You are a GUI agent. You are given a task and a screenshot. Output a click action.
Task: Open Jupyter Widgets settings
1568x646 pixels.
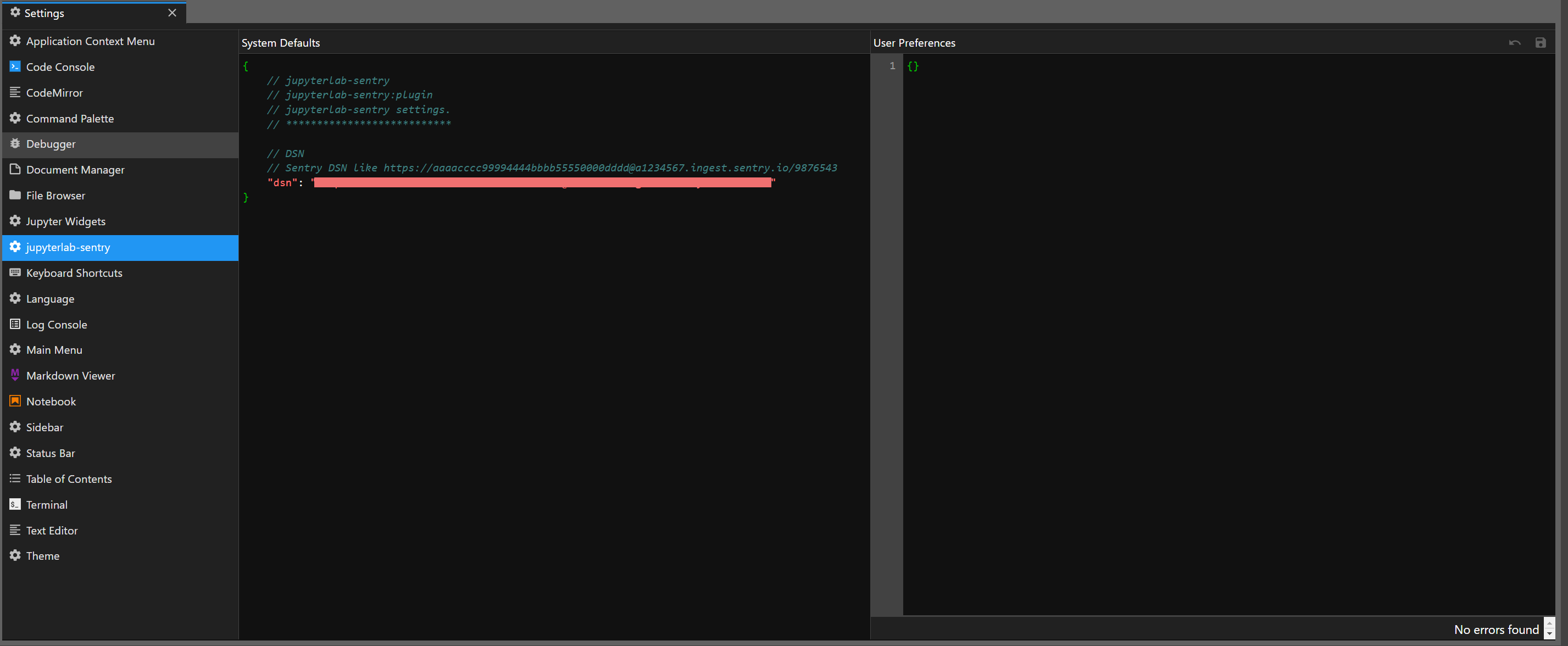tap(120, 221)
